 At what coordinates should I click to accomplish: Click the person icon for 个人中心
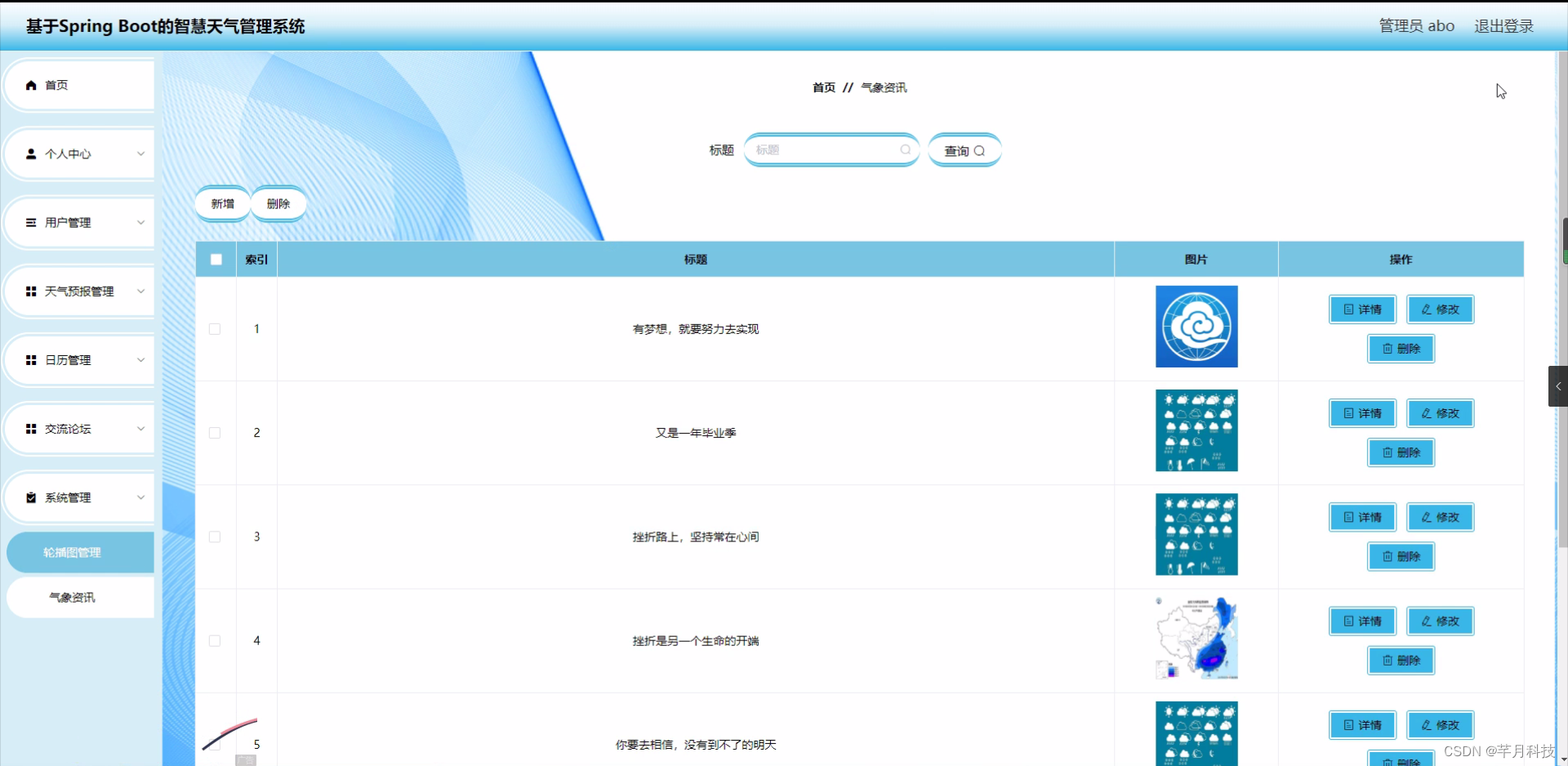31,154
